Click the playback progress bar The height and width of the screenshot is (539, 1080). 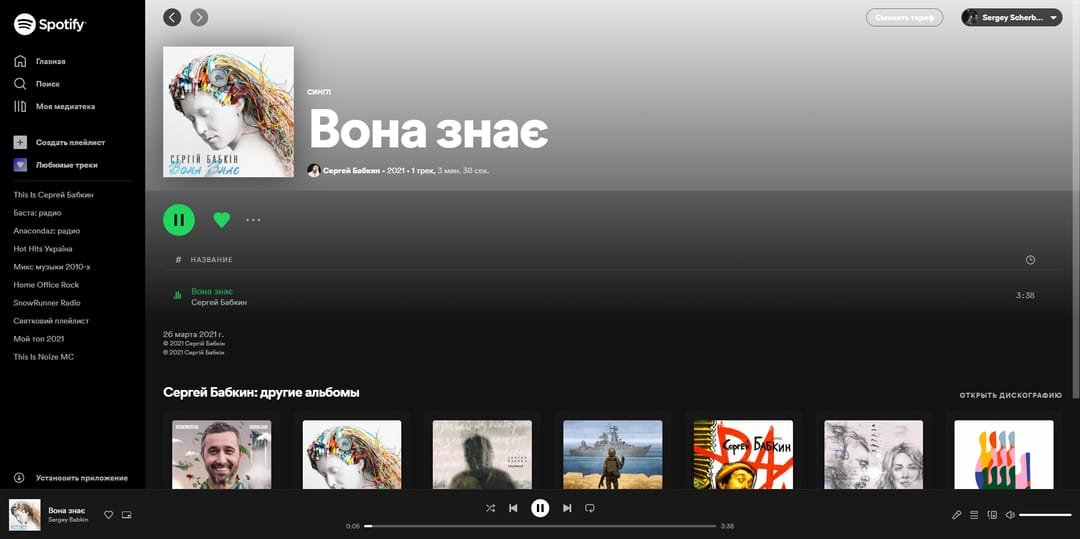coord(540,526)
